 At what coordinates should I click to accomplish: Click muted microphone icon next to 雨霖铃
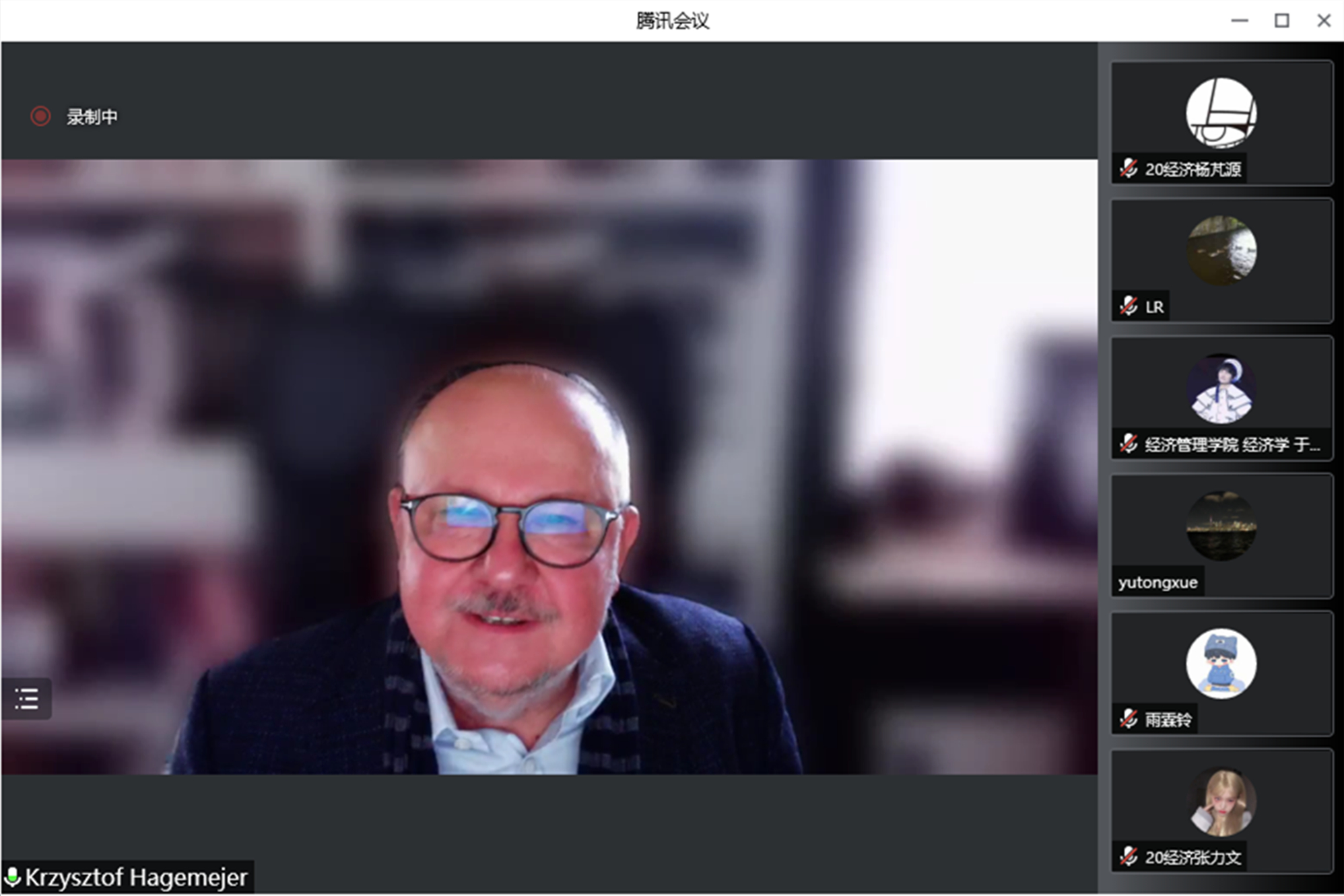1129,720
